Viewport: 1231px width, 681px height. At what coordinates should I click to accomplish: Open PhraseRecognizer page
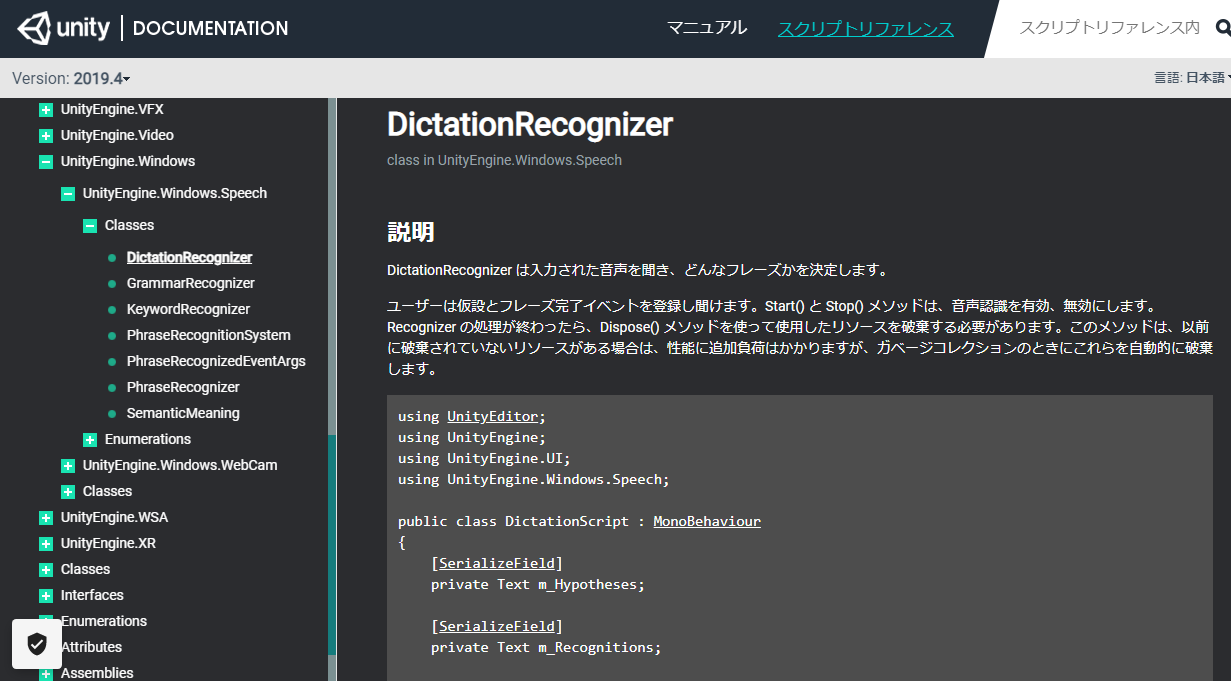click(183, 387)
